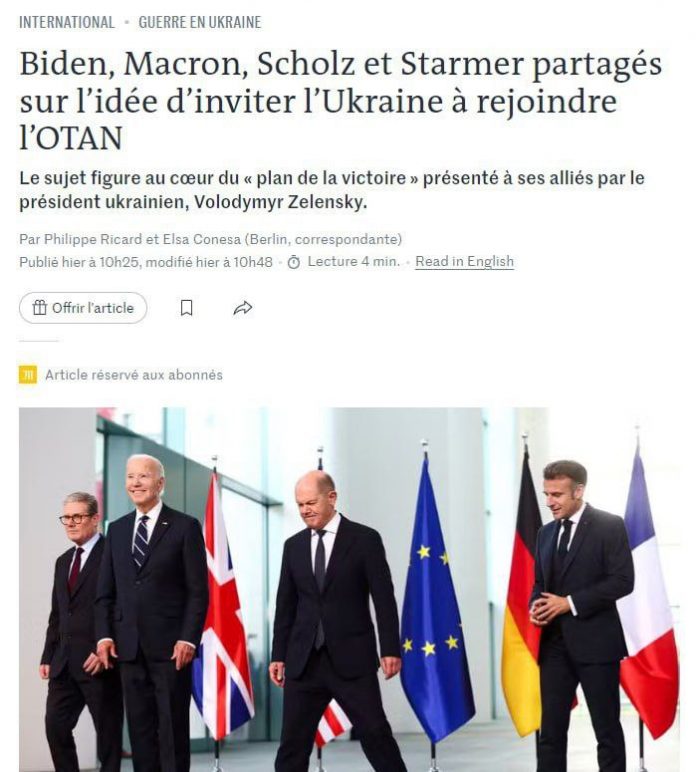
Task: Open the Read in English link
Action: tap(464, 261)
